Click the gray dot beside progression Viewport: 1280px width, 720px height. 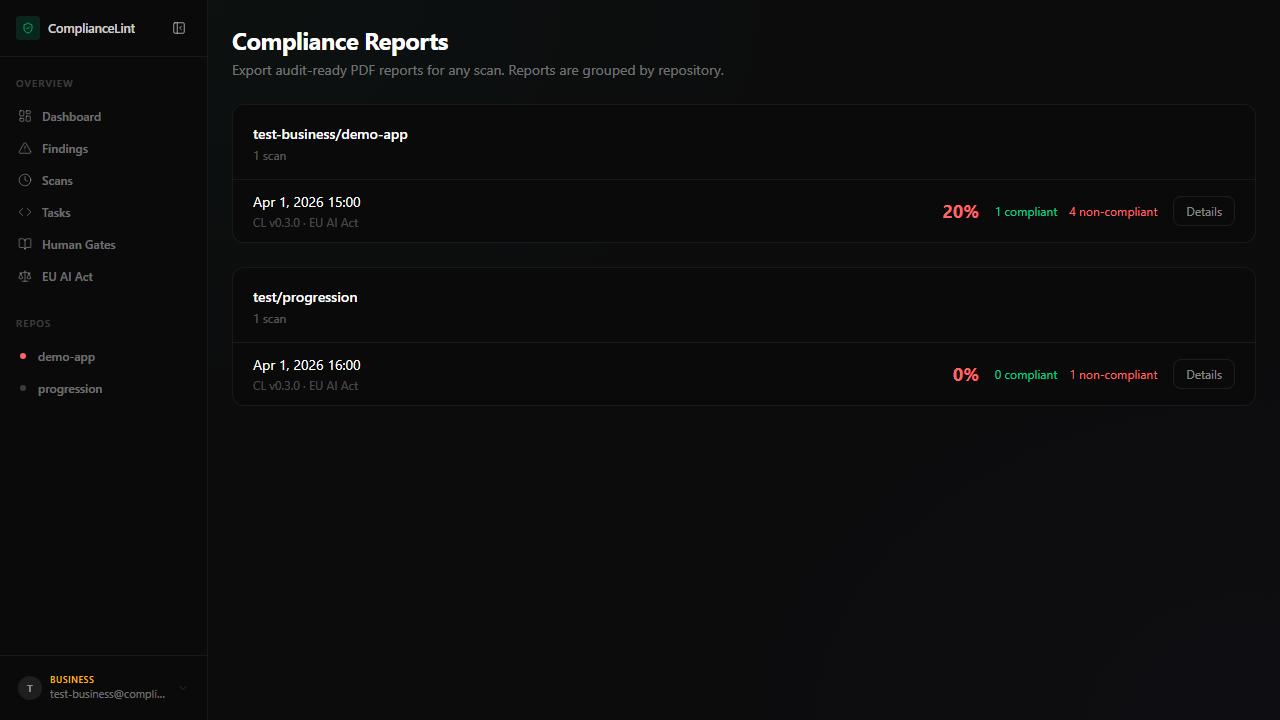(x=23, y=389)
